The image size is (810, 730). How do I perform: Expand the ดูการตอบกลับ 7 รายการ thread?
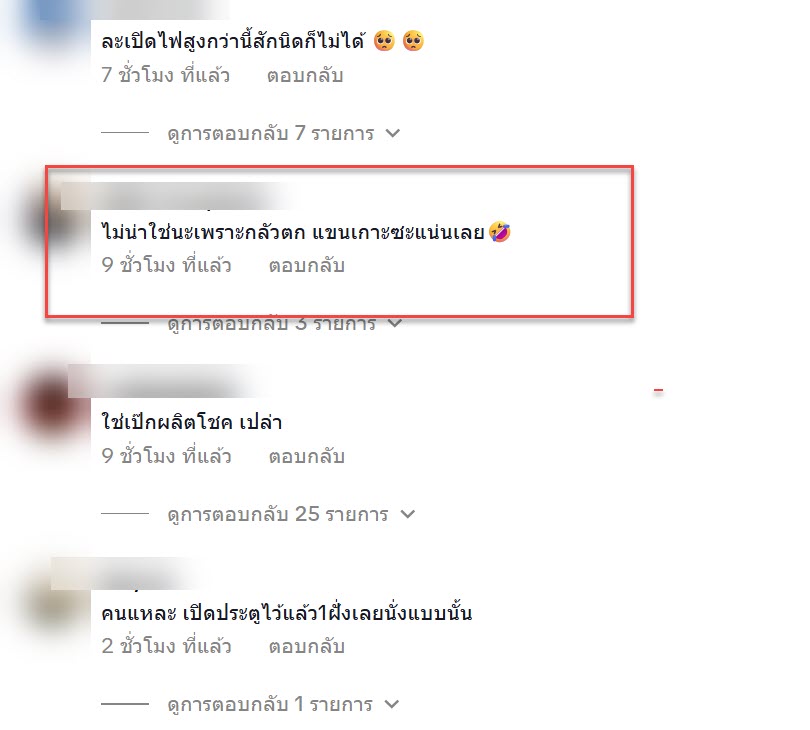[271, 133]
